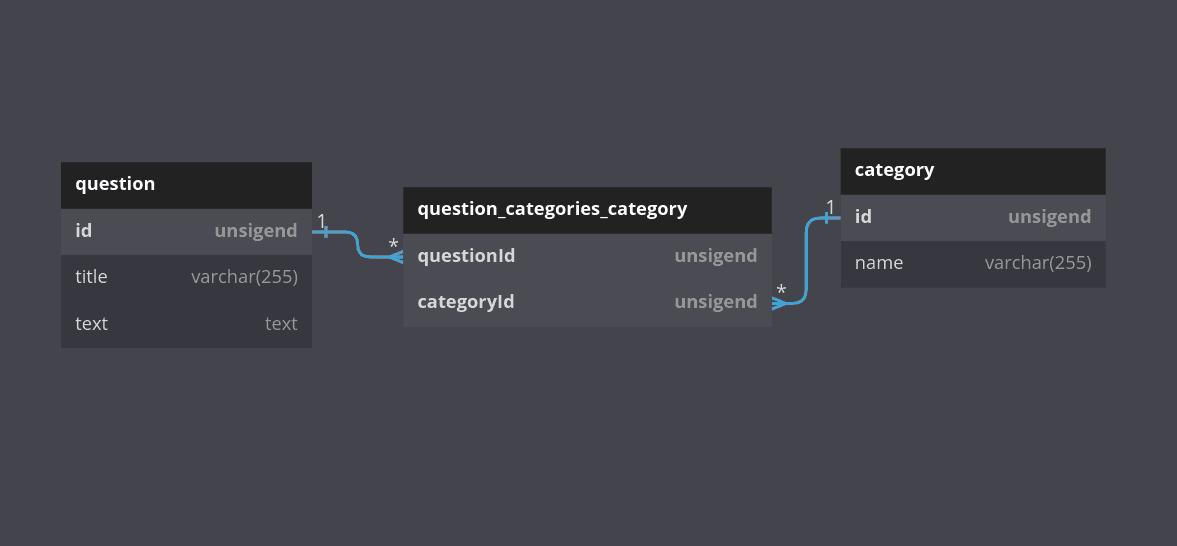Select the relation line from question to questionId
This screenshot has height=546, width=1177.
[357, 244]
